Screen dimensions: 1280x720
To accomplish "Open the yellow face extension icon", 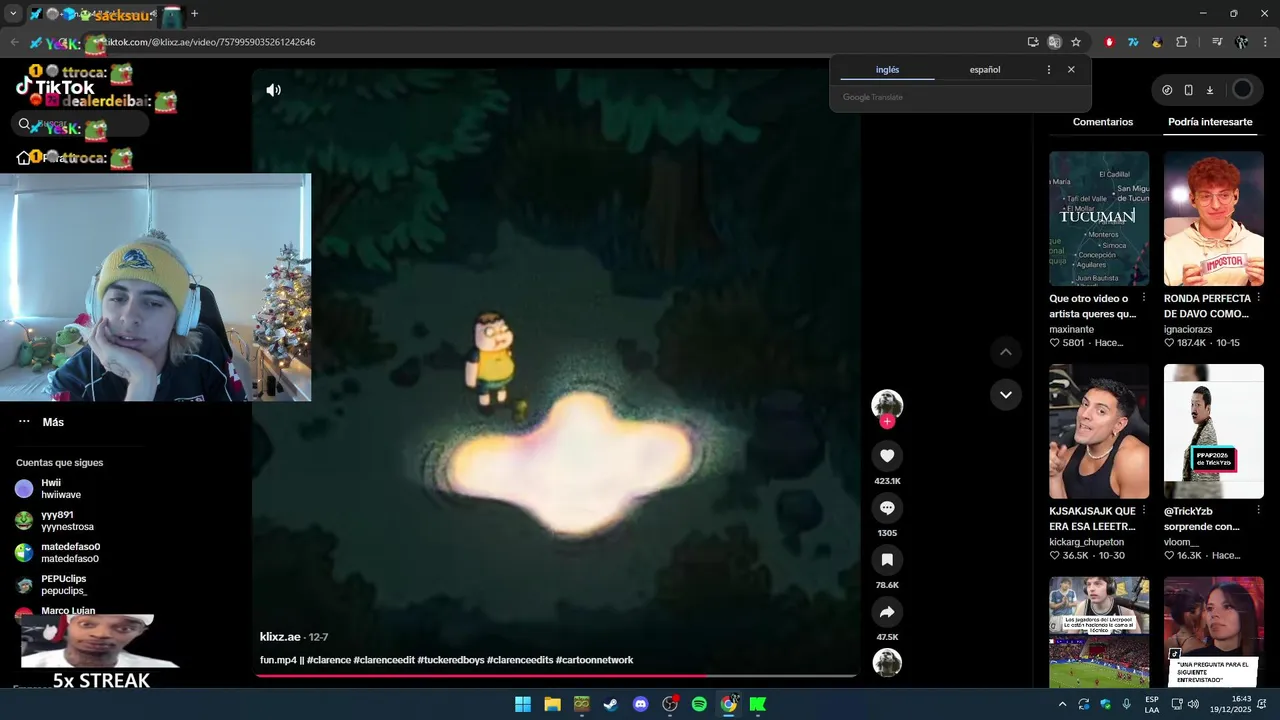I will (1157, 42).
